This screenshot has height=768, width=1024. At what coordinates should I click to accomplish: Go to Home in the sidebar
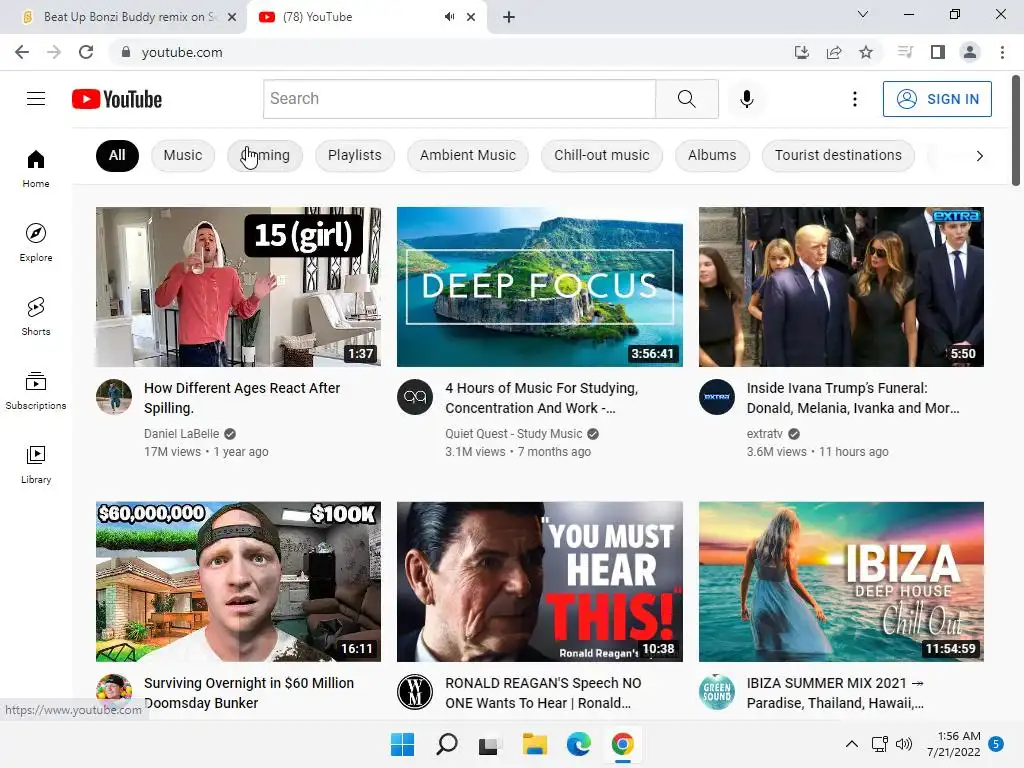[x=36, y=168]
